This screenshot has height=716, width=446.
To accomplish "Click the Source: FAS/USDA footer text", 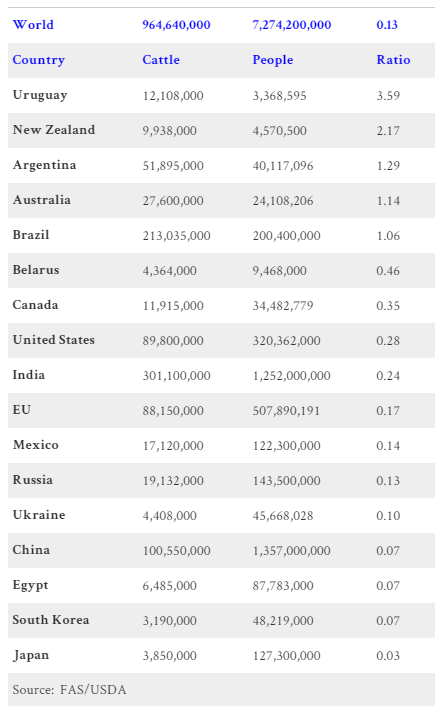I will point(69,690).
